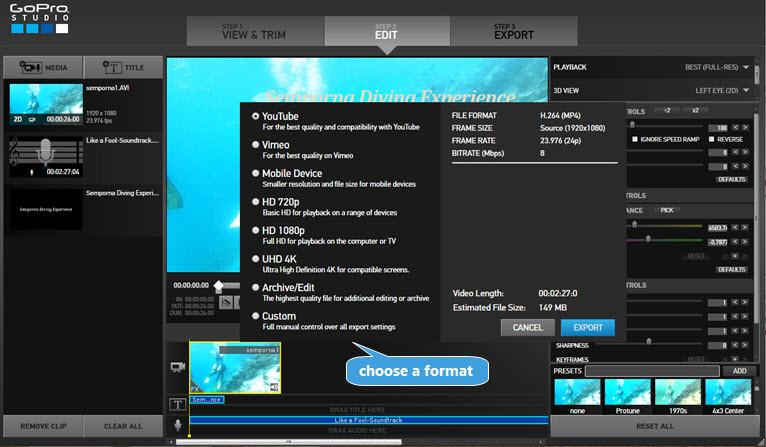This screenshot has width=766, height=447.
Task: Decrease tint value with left arrow
Action: [x=735, y=242]
